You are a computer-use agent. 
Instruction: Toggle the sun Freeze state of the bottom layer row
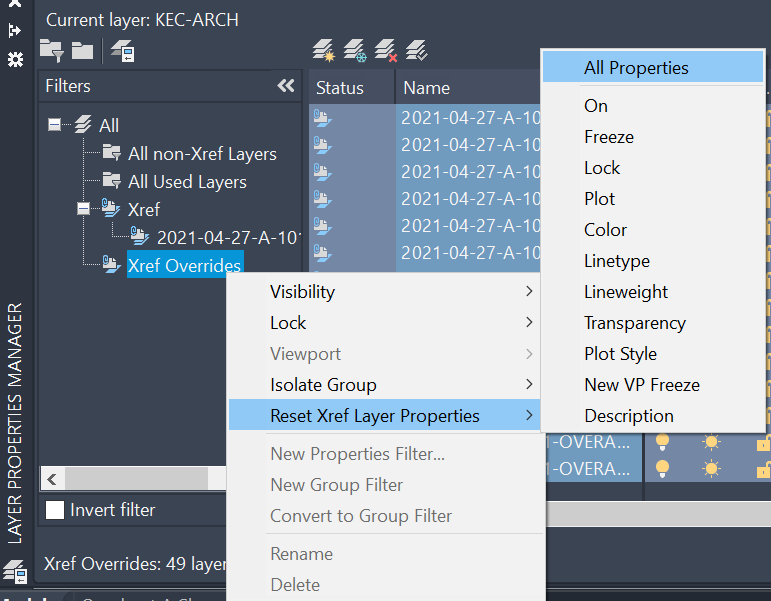(x=711, y=468)
